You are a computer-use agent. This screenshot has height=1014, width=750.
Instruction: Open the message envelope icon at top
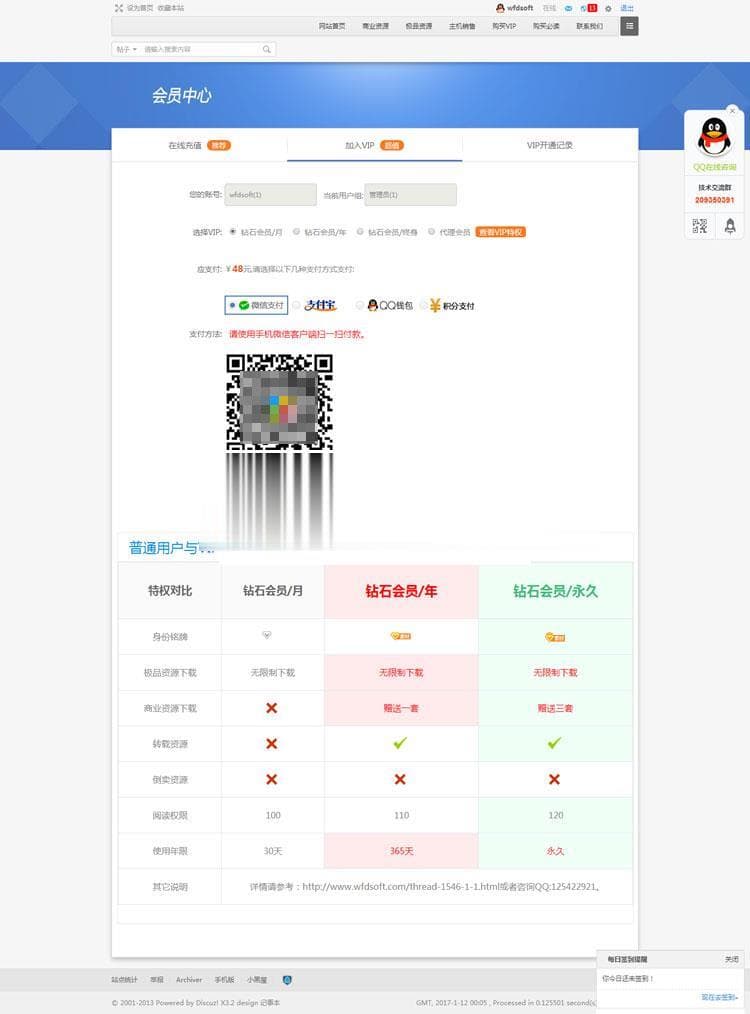568,8
